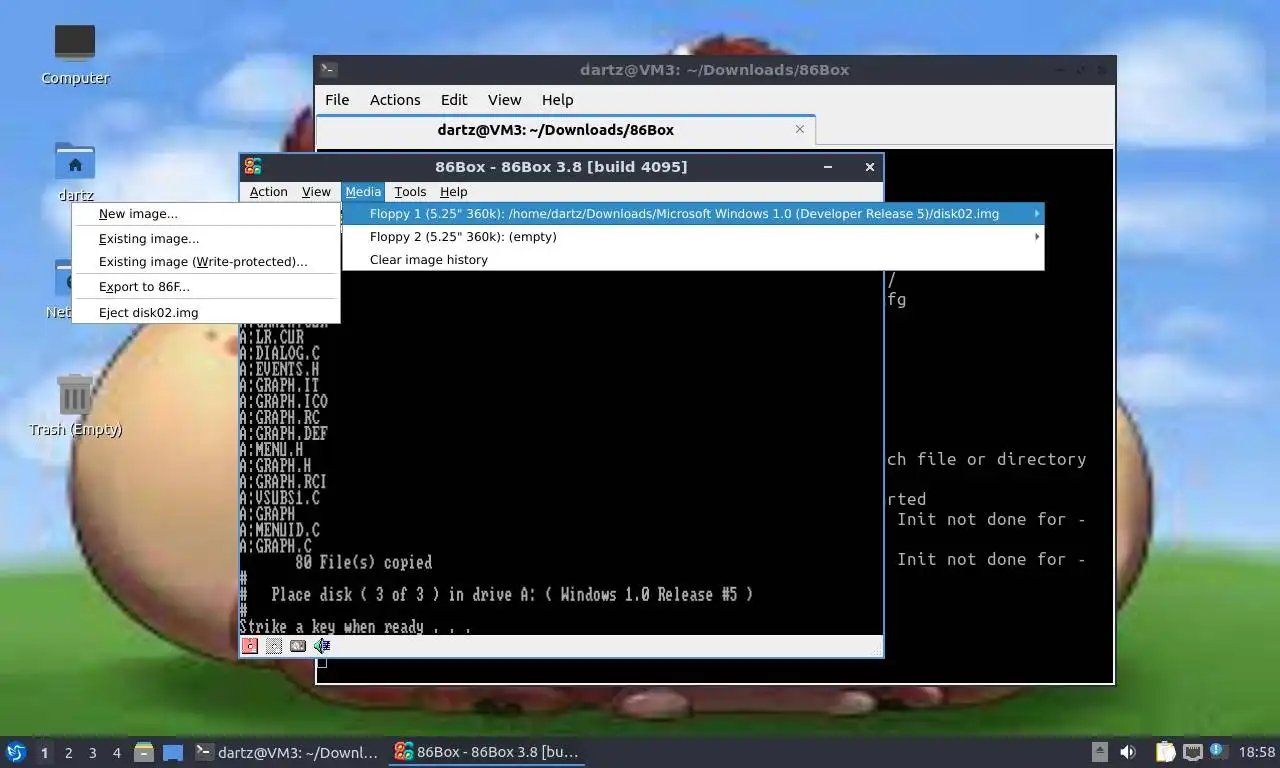Select Eject disk02.img menu entry
This screenshot has width=1280, height=768.
pyautogui.click(x=206, y=313)
